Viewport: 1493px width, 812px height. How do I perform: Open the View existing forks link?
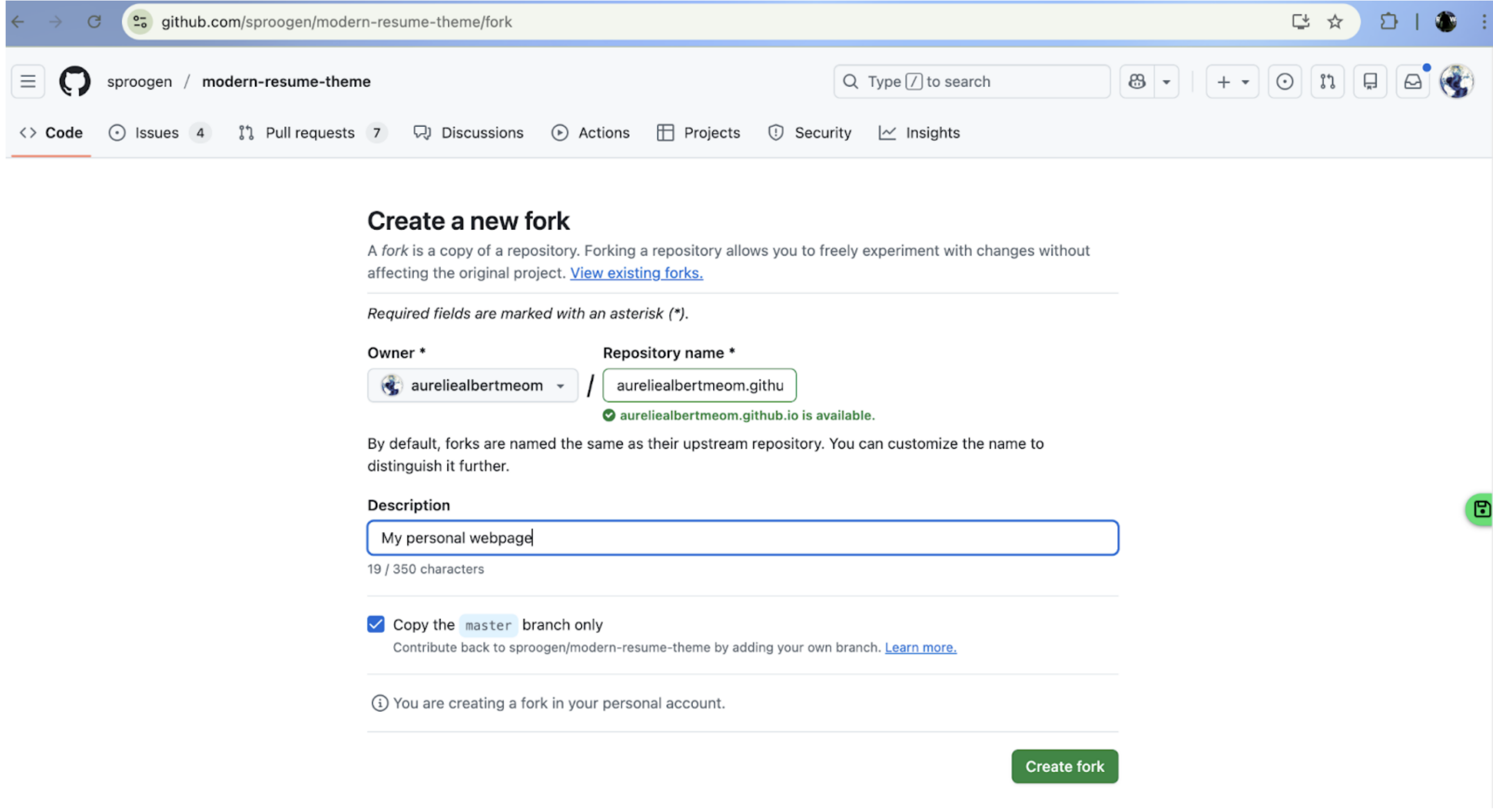tap(636, 272)
